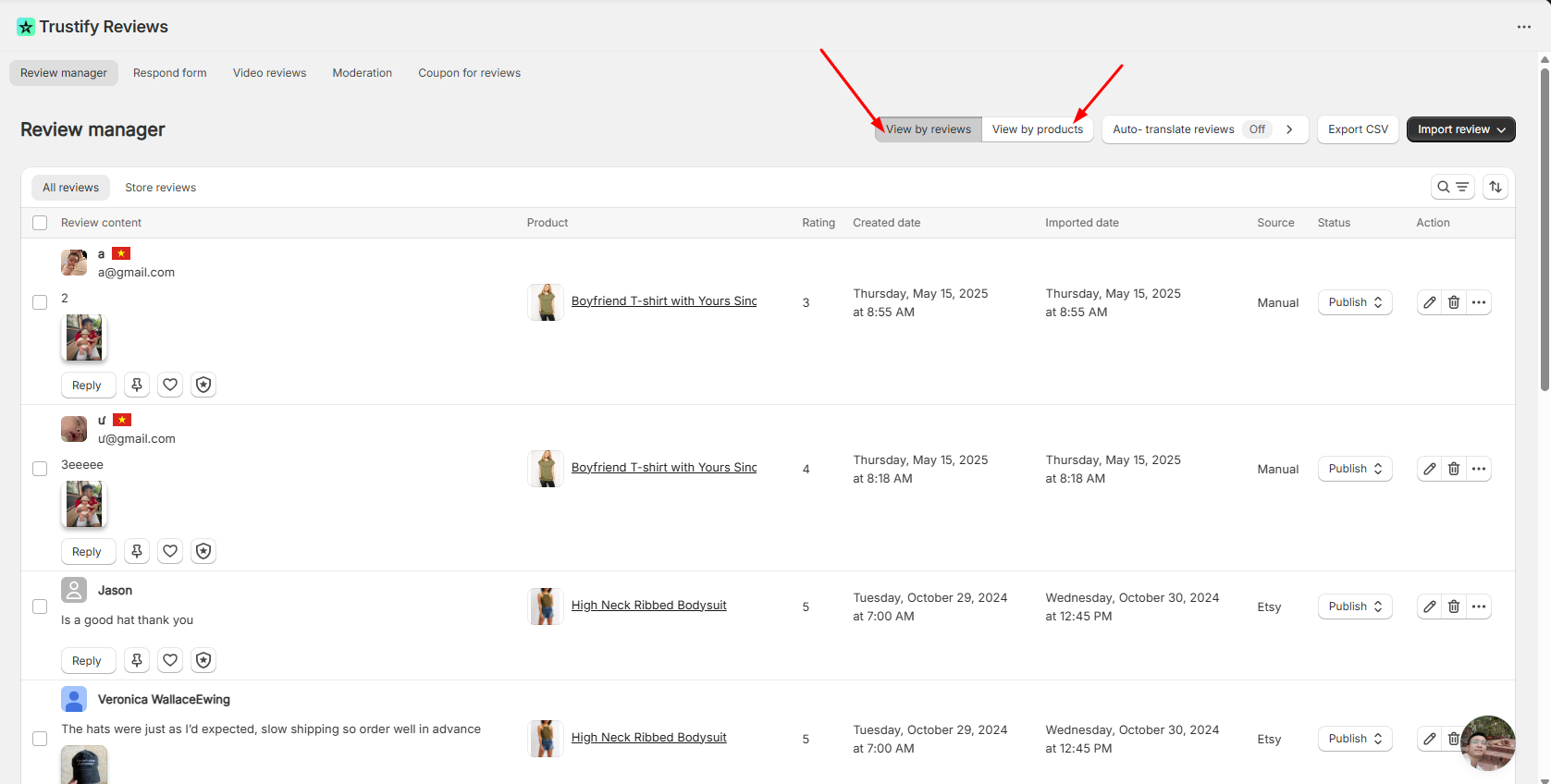Expand the Import review dropdown

click(1460, 129)
